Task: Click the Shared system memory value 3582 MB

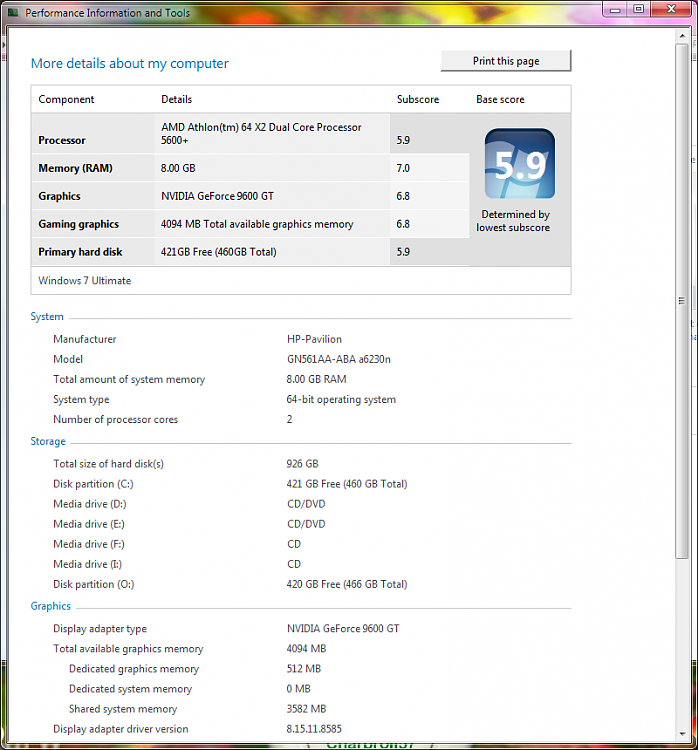Action: (306, 709)
